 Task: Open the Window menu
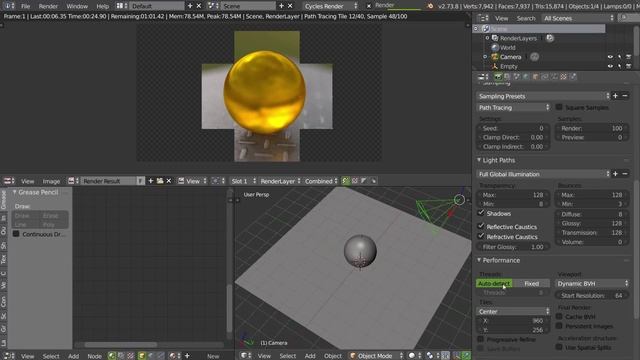click(77, 6)
